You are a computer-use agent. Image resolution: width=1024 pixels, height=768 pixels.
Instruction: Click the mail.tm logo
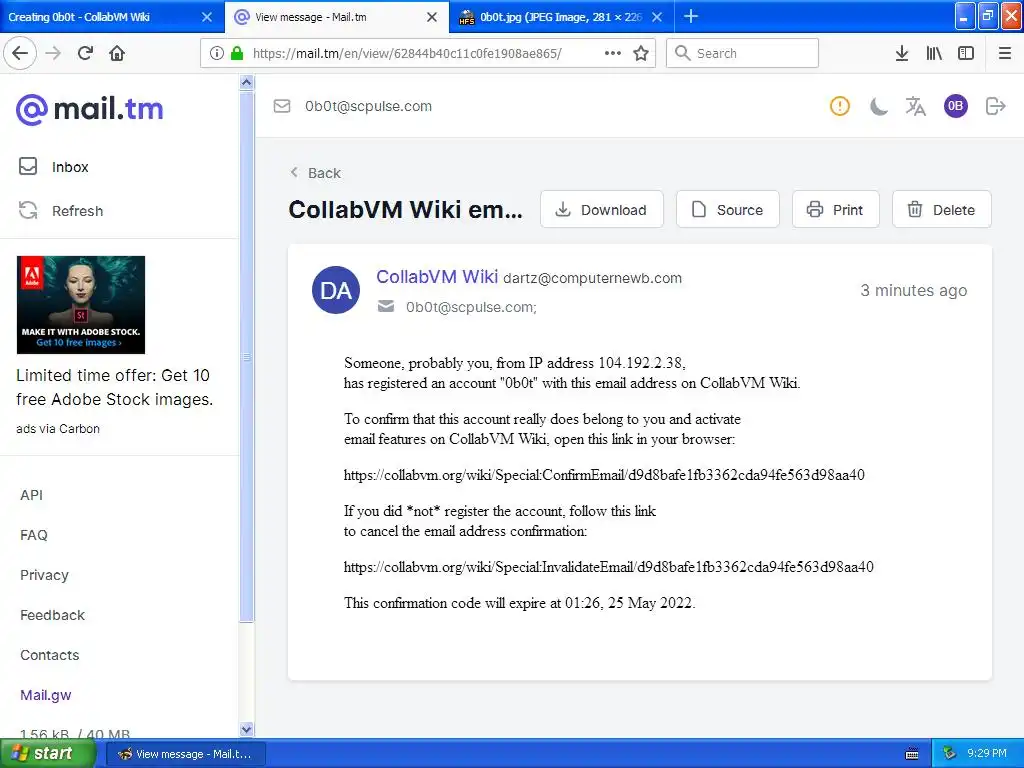pos(89,109)
